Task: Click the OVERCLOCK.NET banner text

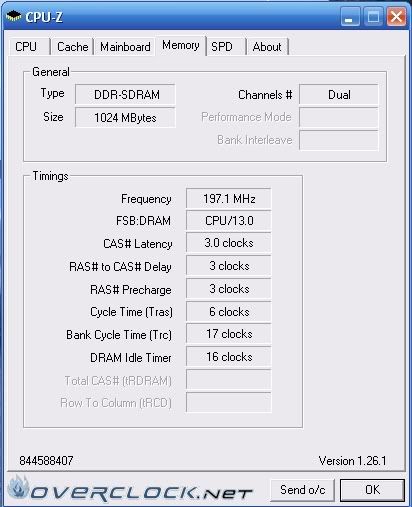Action: (x=141, y=493)
